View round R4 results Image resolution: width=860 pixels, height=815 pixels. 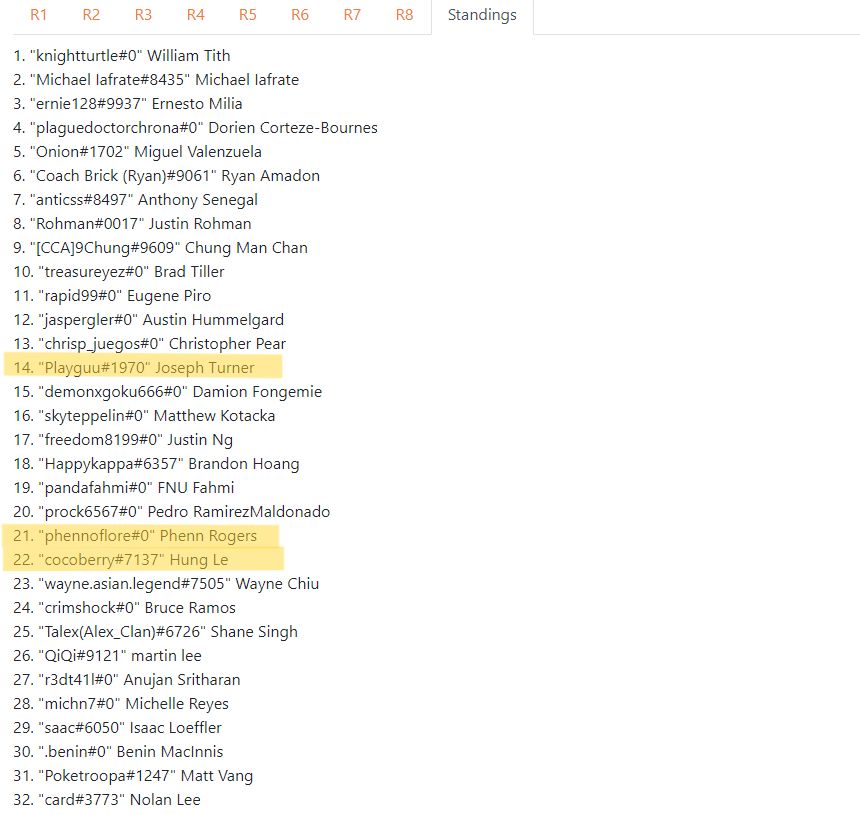195,15
